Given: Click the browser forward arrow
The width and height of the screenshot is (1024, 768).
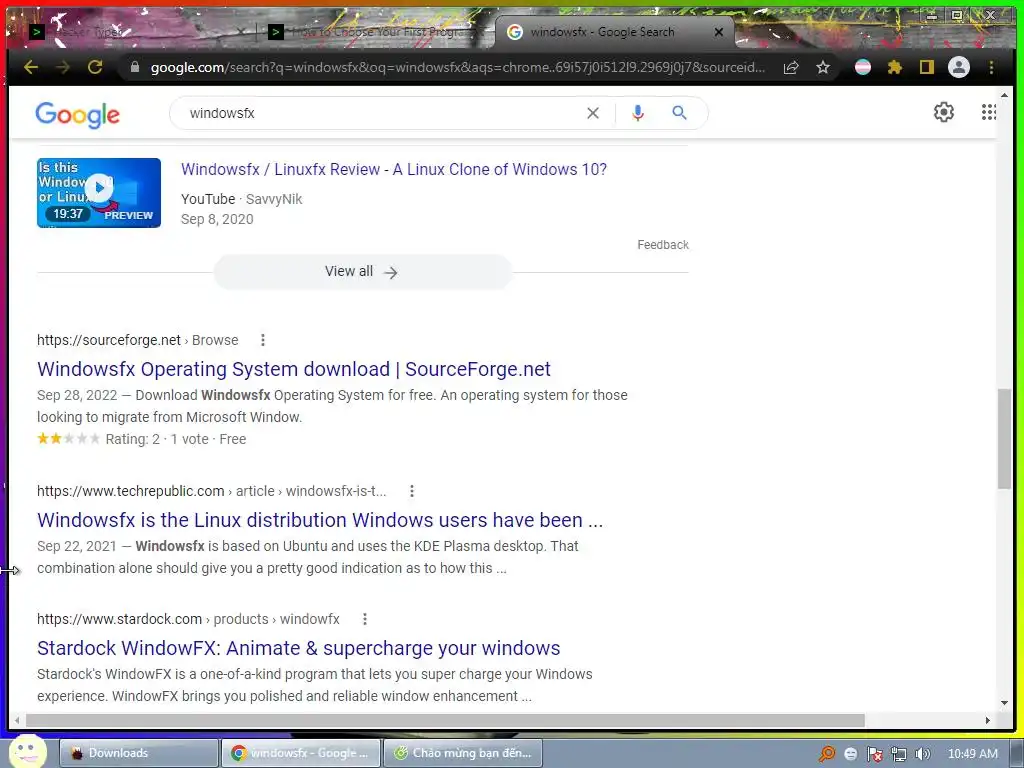Looking at the screenshot, I should pyautogui.click(x=63, y=67).
